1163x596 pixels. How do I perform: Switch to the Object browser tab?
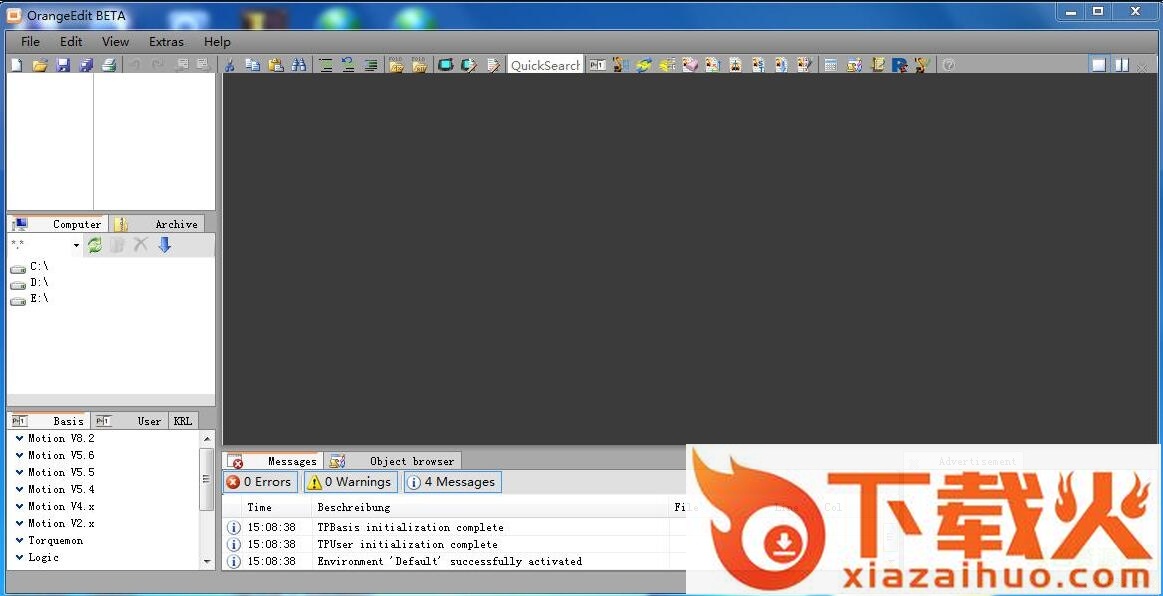coord(393,461)
